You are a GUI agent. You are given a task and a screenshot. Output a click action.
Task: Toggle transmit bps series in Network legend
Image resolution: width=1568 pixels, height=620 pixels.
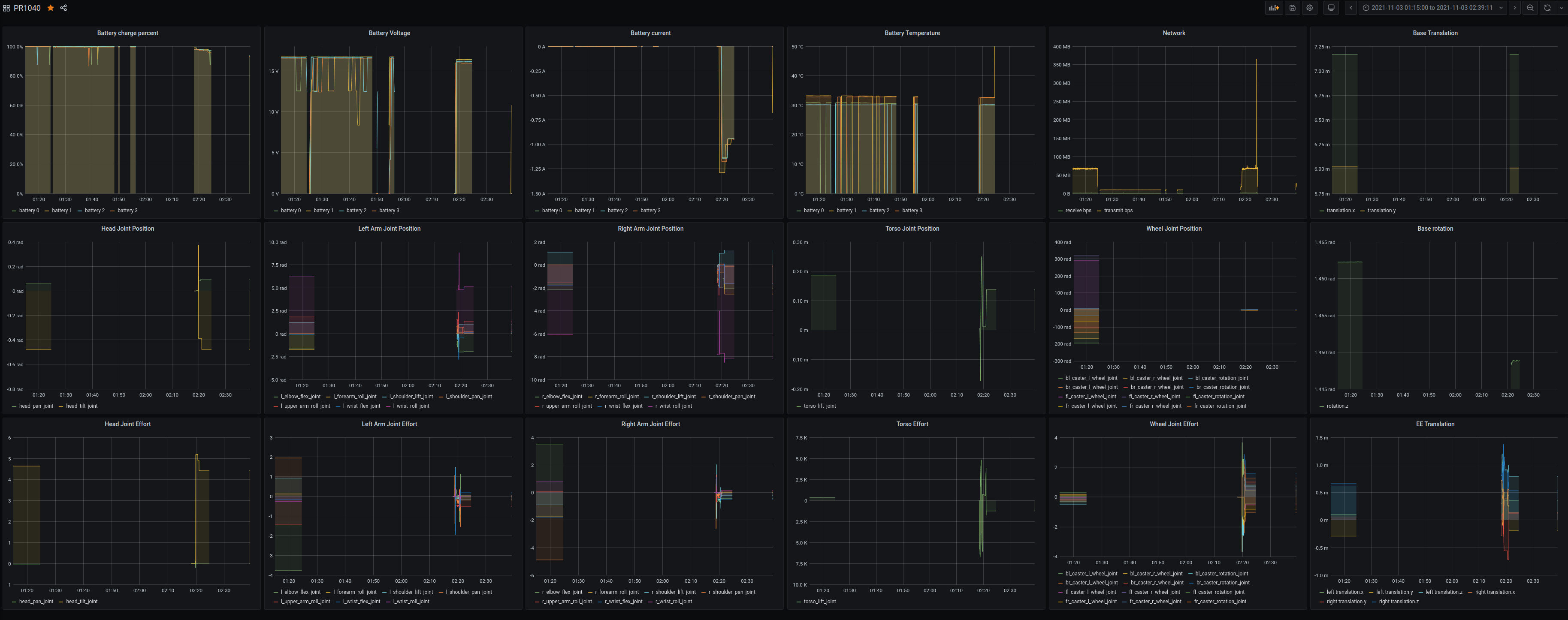1118,211
